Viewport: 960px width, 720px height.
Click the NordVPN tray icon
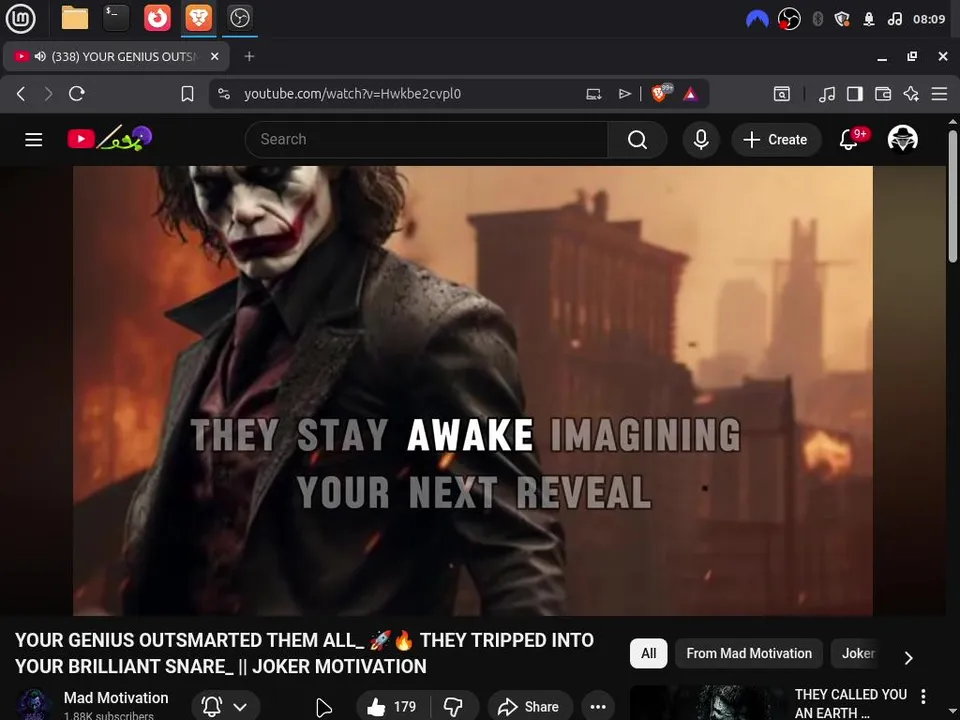click(x=757, y=19)
